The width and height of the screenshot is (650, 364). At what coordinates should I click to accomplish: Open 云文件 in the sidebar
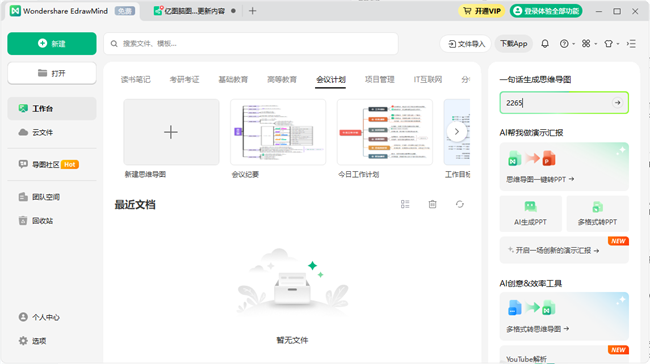pyautogui.click(x=52, y=132)
